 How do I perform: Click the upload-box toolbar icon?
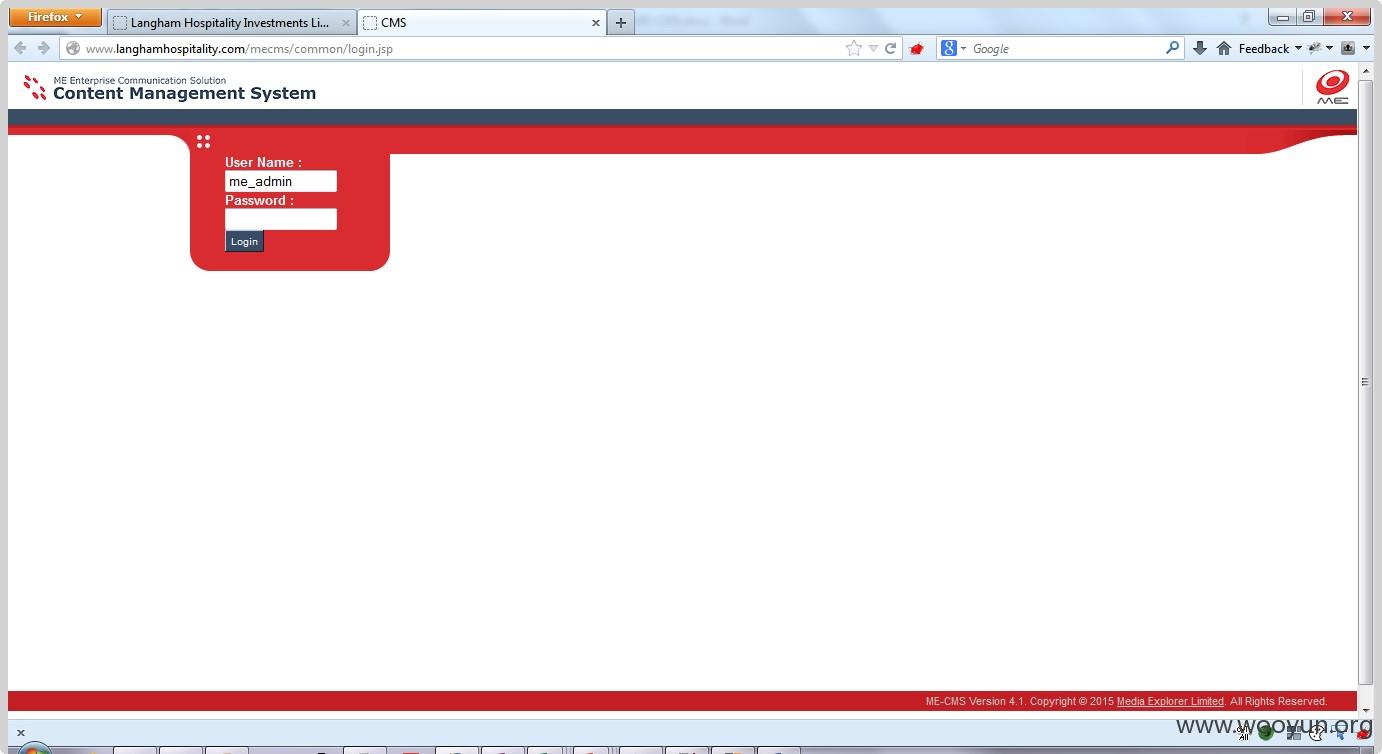(x=1348, y=48)
